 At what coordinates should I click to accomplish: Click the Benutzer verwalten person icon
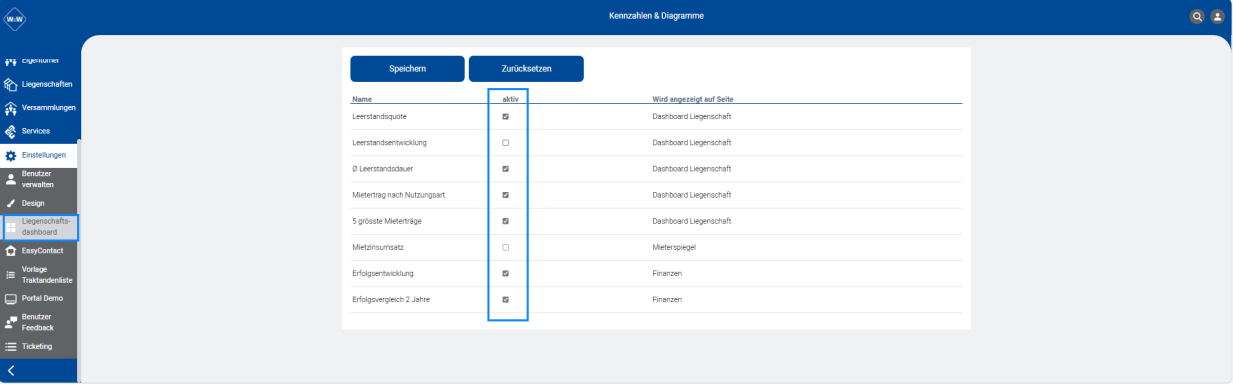(x=11, y=179)
